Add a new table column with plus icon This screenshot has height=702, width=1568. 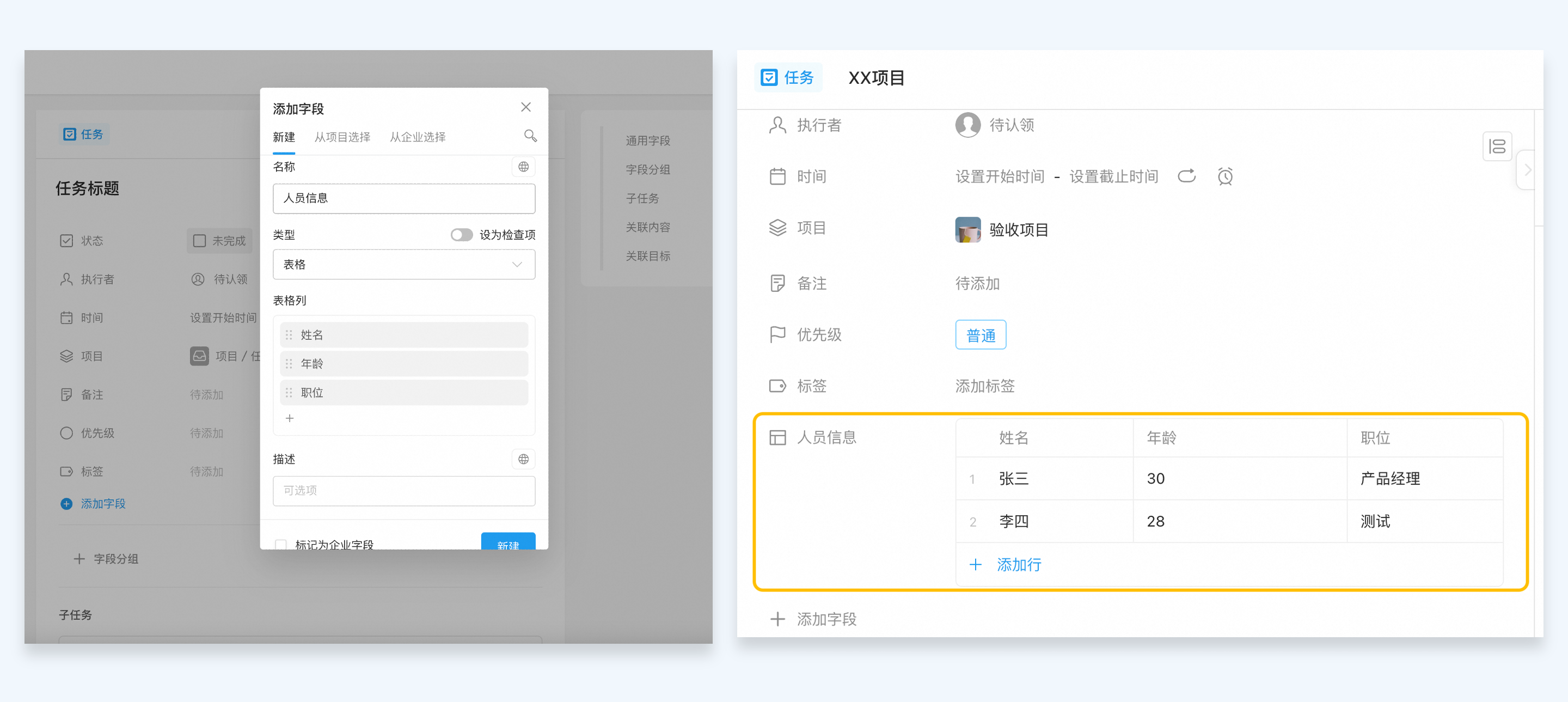tap(290, 418)
